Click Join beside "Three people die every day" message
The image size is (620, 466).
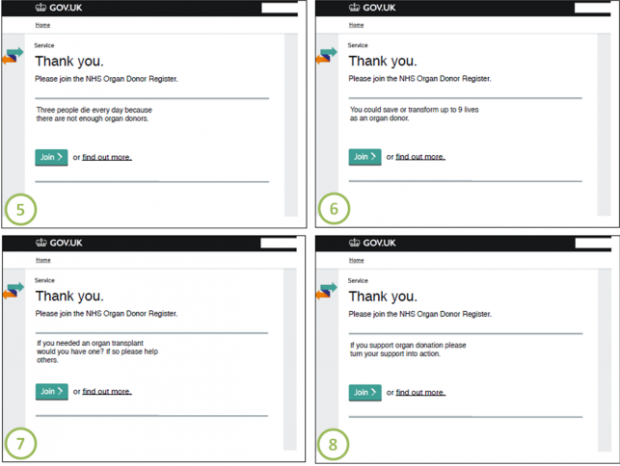coord(51,157)
